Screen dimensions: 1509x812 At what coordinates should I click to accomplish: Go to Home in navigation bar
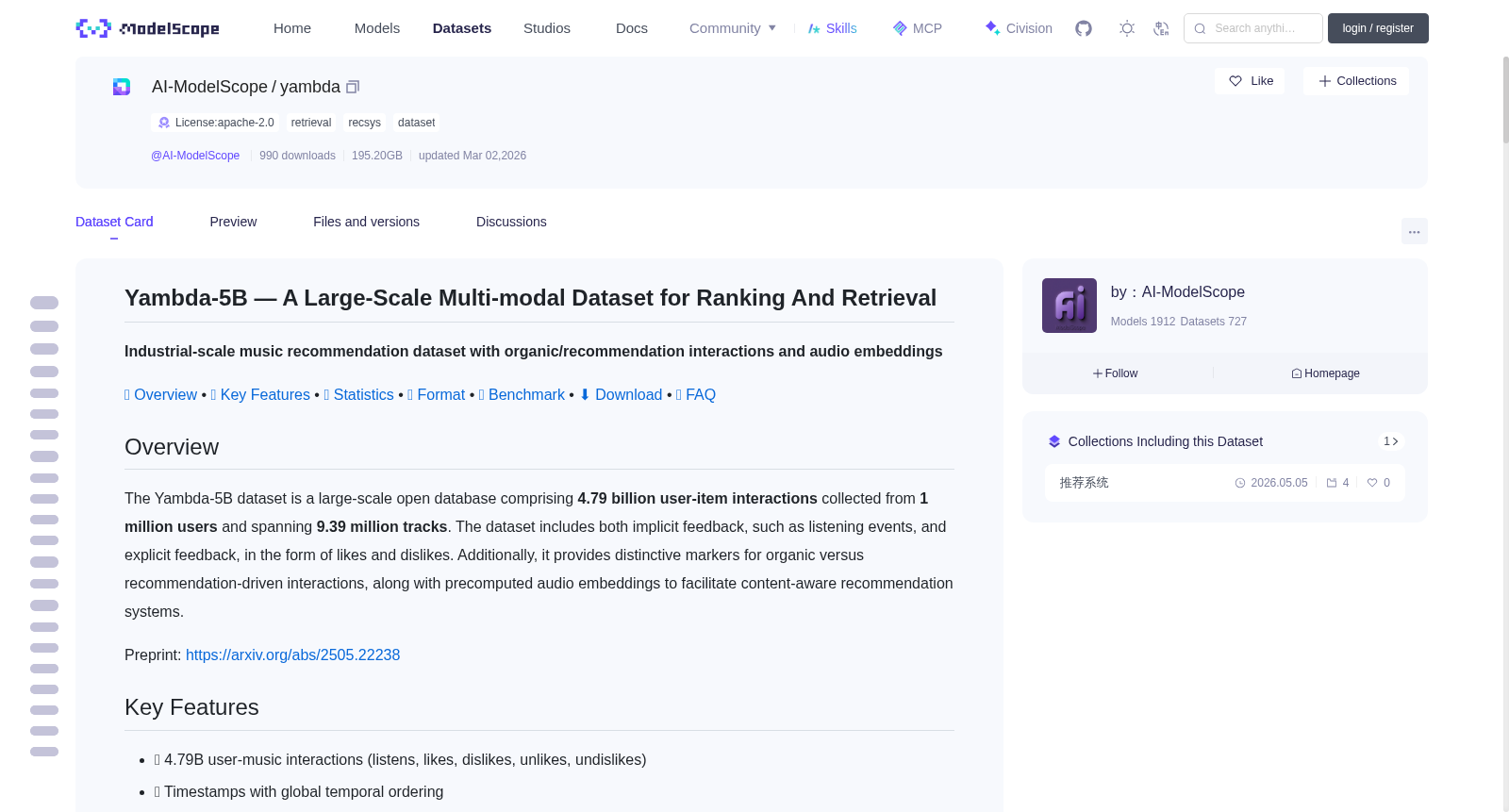pos(292,28)
